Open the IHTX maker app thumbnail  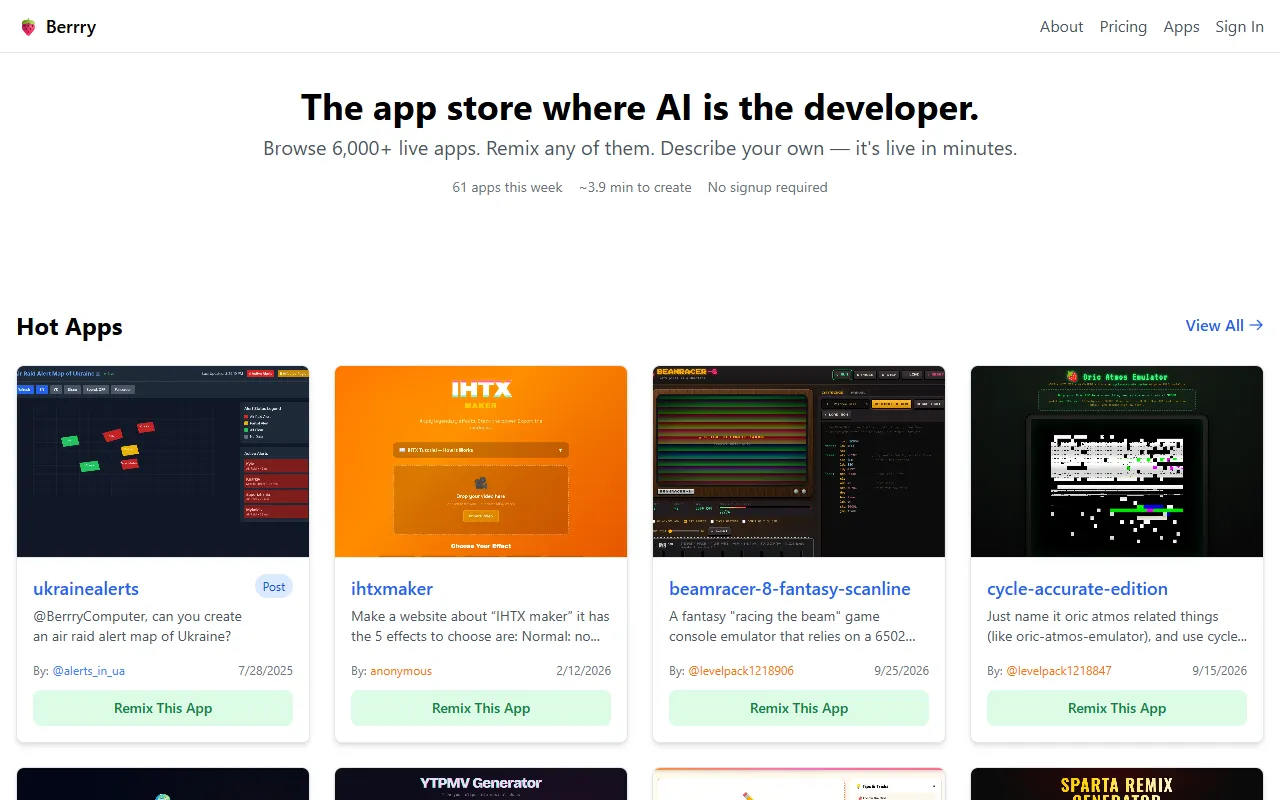pyautogui.click(x=481, y=461)
